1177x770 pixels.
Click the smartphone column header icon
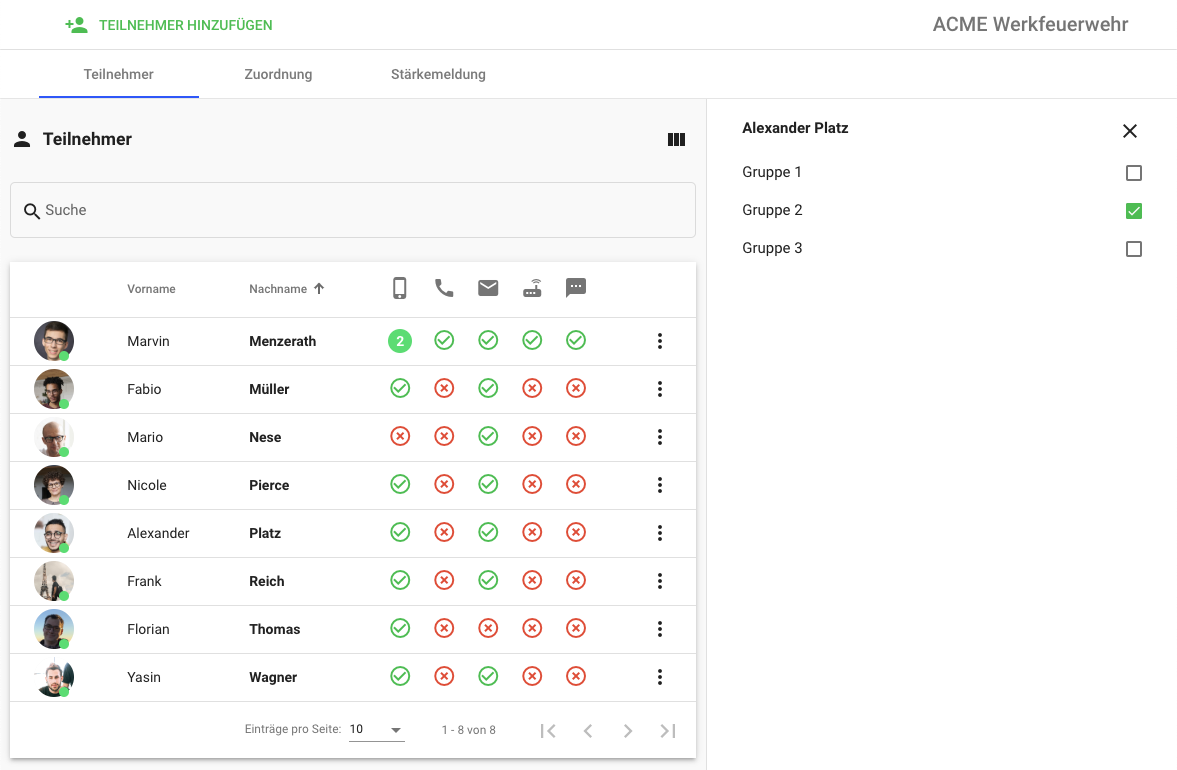click(400, 289)
